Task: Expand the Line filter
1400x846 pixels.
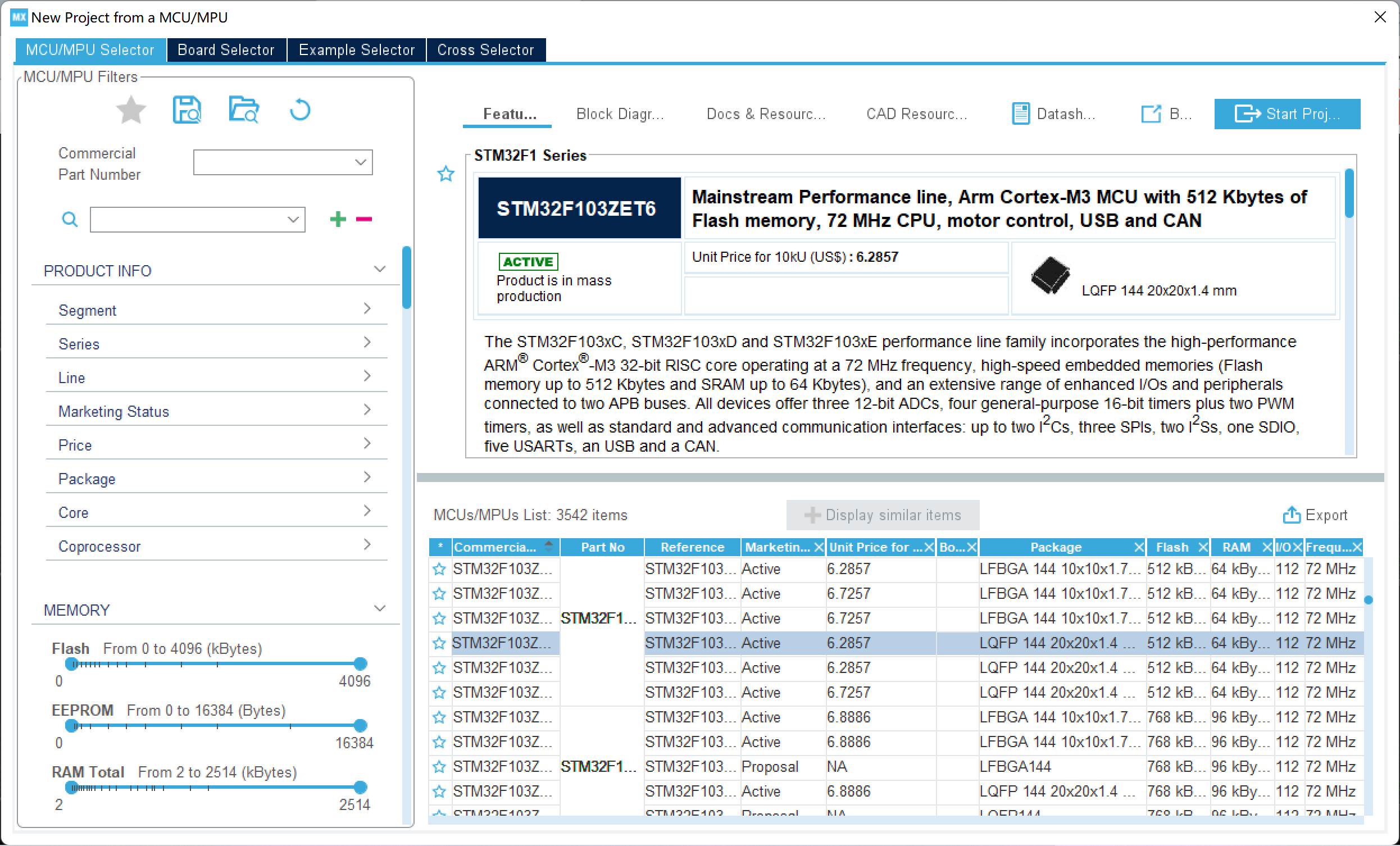Action: [367, 376]
